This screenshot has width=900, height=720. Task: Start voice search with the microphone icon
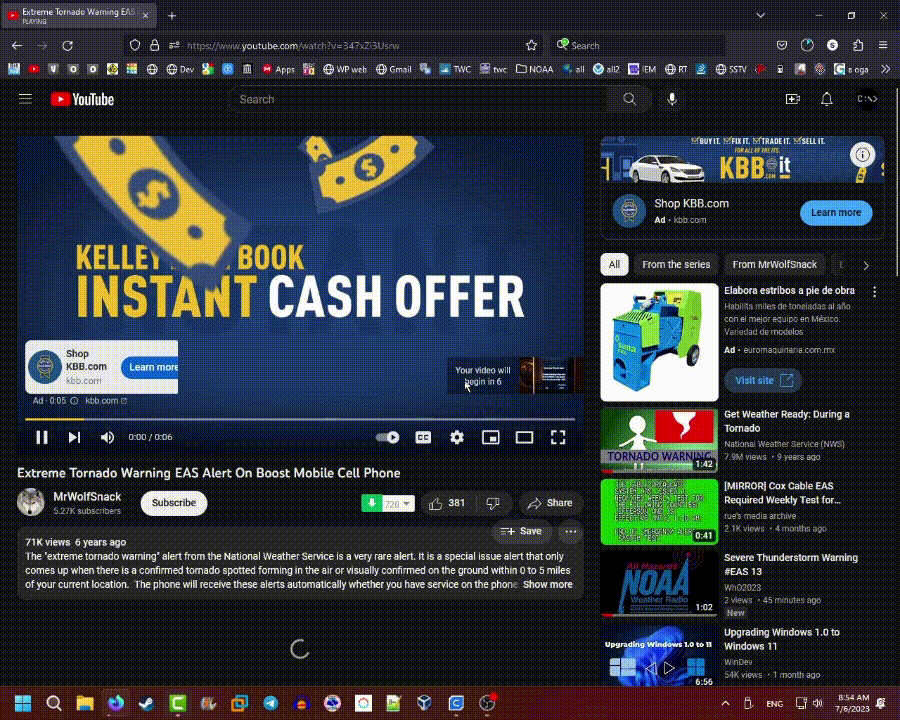tap(672, 99)
